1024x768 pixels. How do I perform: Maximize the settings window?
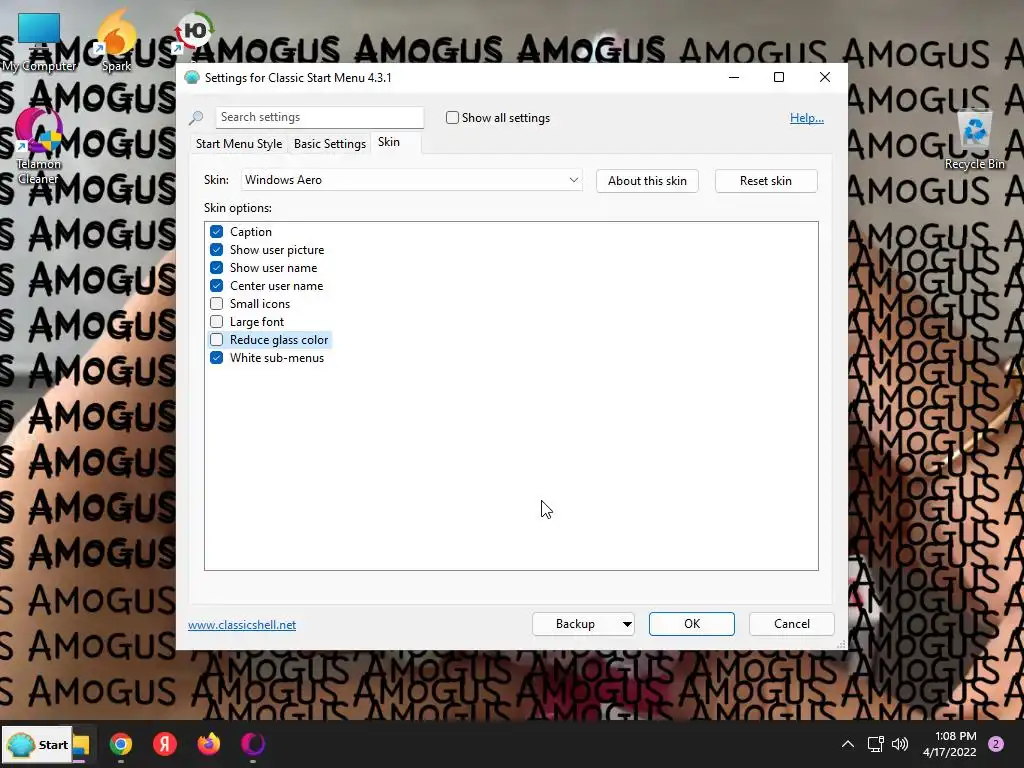click(778, 77)
